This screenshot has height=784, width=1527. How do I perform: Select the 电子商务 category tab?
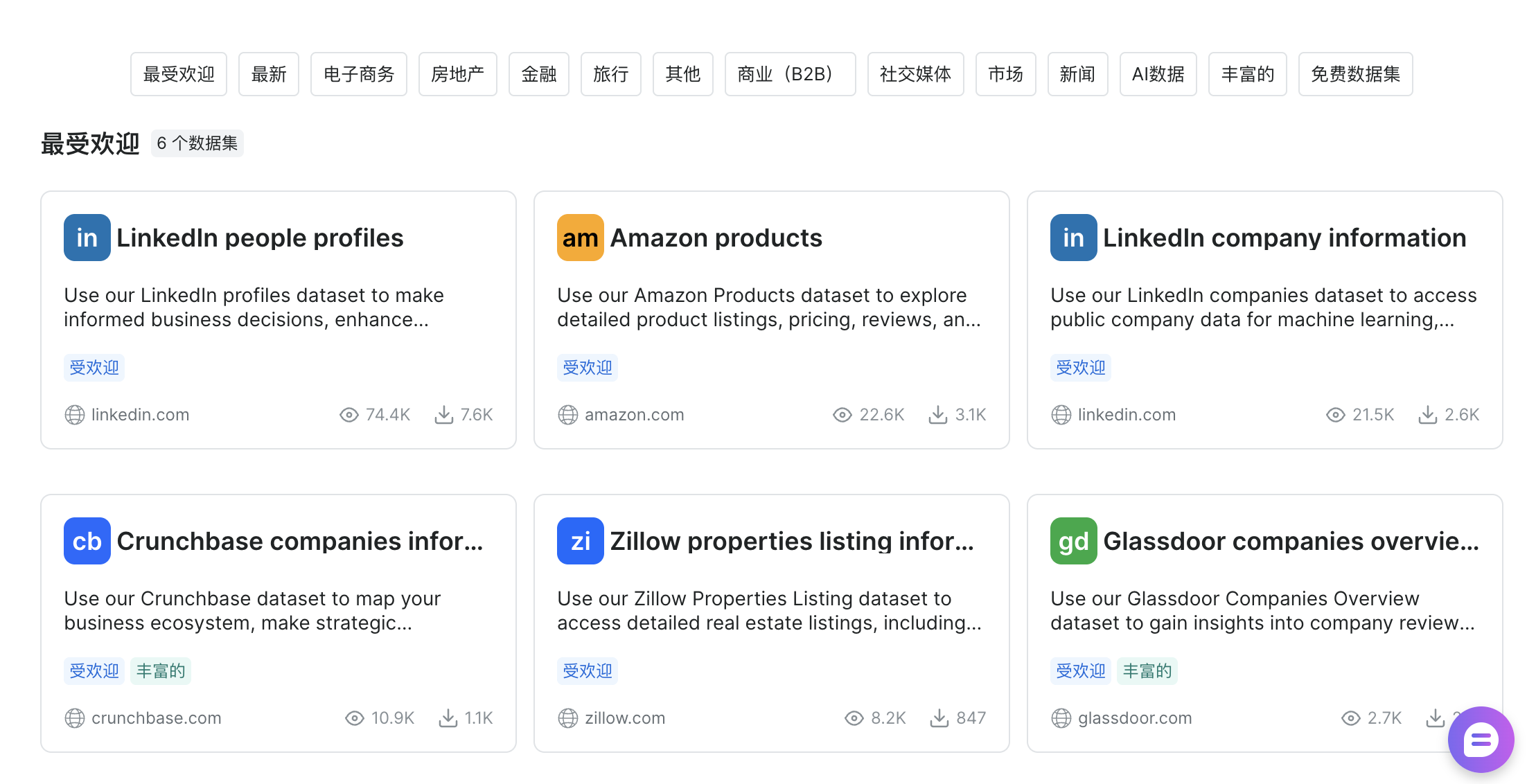[x=358, y=73]
